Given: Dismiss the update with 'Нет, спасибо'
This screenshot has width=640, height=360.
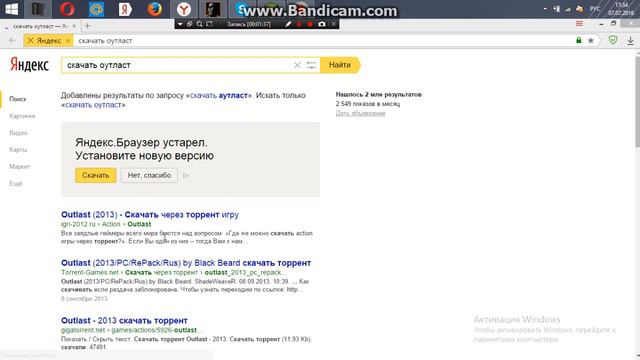Looking at the screenshot, I should [149, 175].
